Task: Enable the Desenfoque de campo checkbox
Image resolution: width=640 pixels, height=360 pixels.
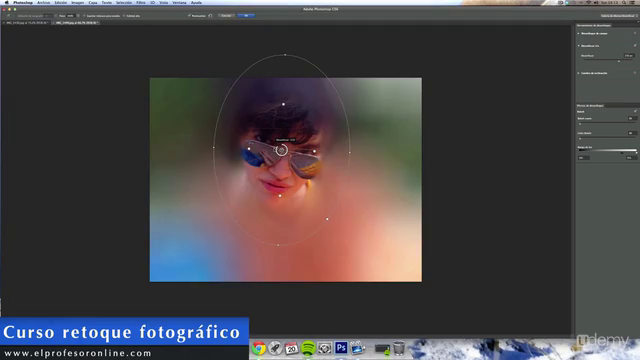Action: (635, 33)
